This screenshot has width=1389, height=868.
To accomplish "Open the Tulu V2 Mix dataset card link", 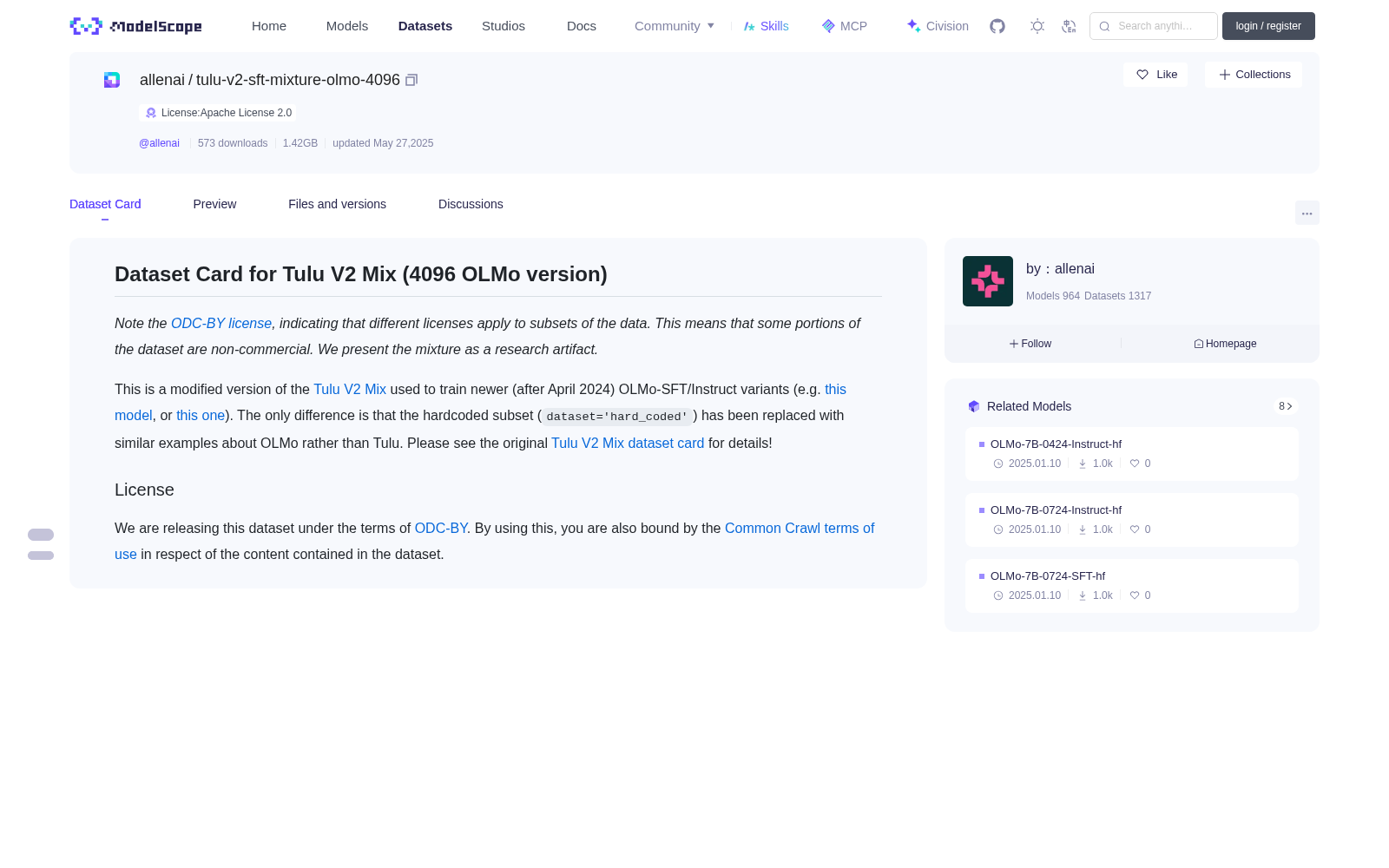I will [628, 443].
